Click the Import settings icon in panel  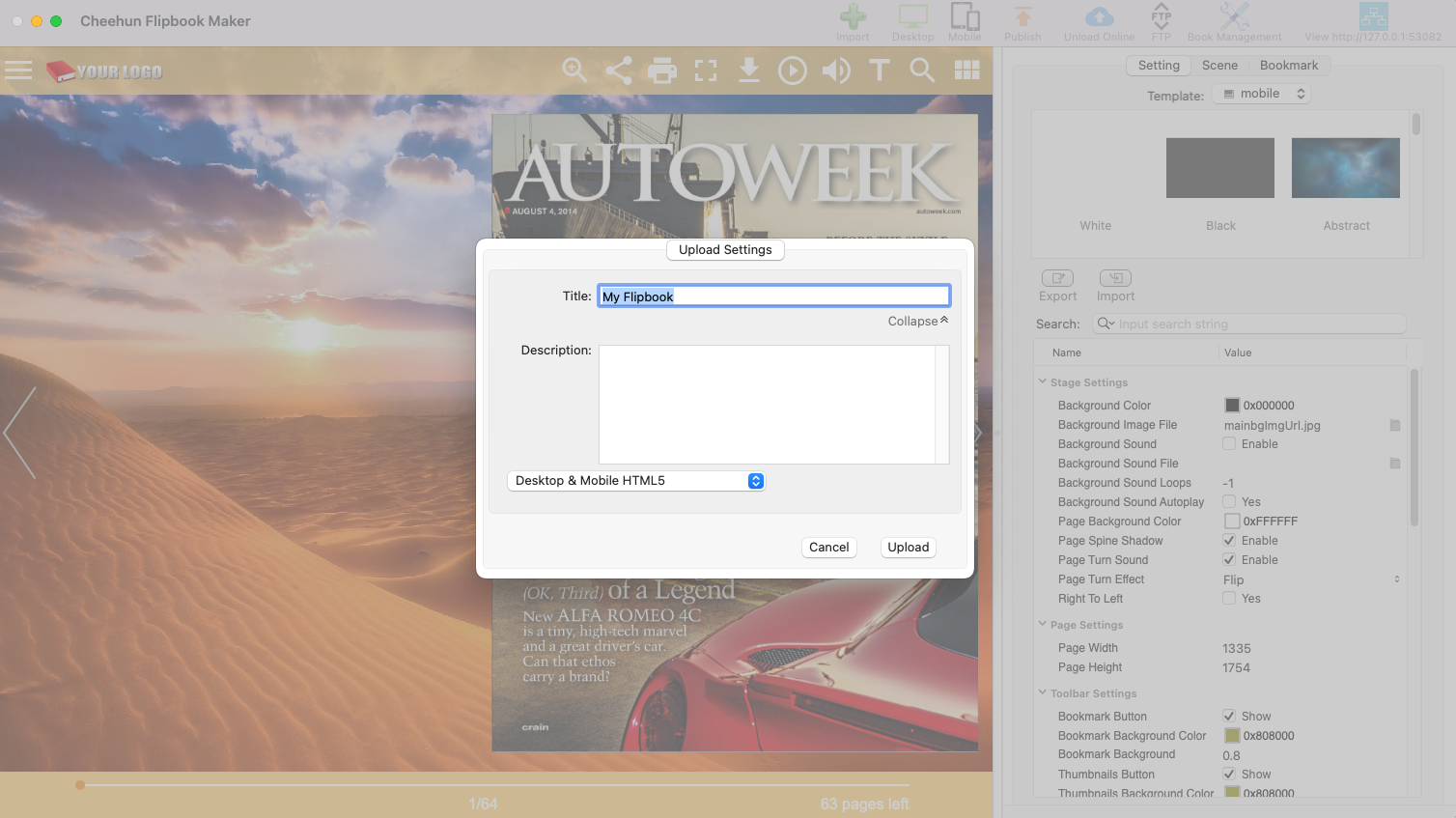pyautogui.click(x=1115, y=278)
